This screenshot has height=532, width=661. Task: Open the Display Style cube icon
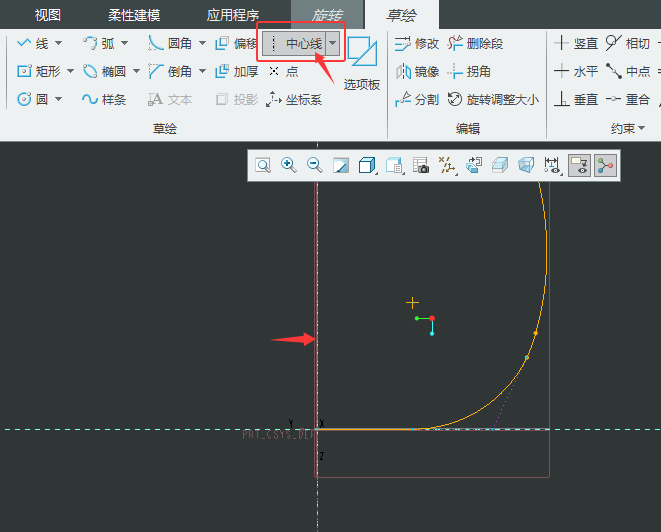[x=367, y=165]
